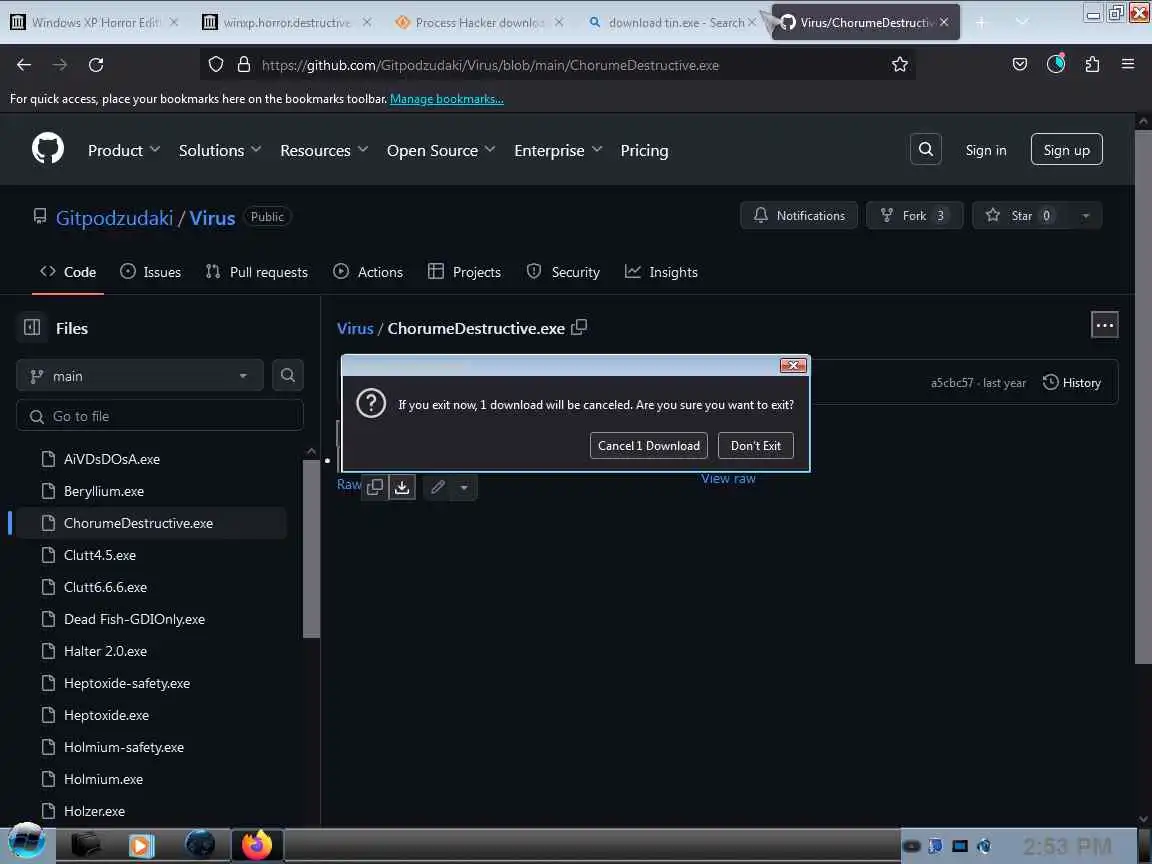1152x864 pixels.
Task: Open the Pricing link
Action: coord(644,150)
